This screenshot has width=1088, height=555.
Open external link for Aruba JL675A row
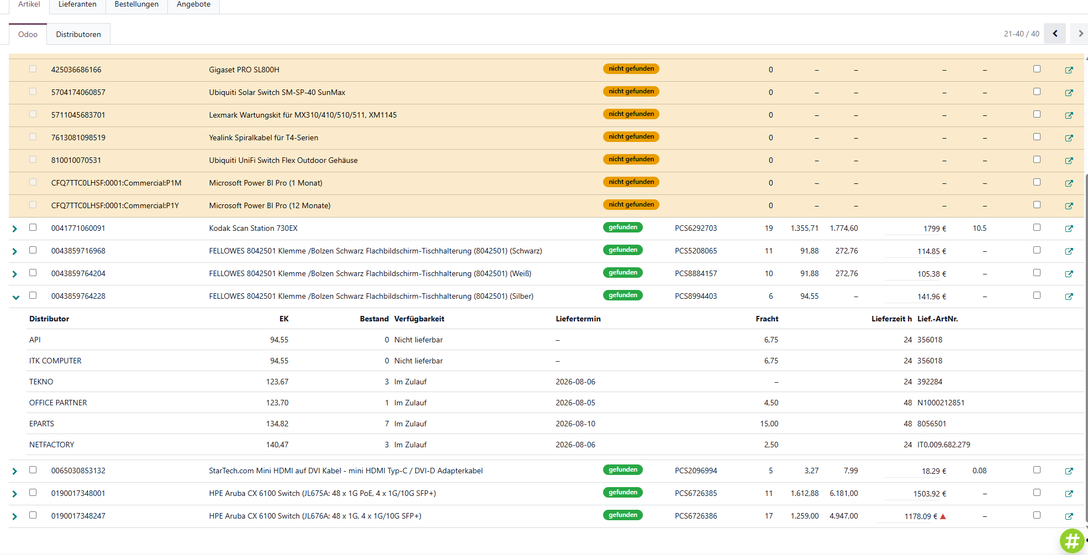[x=1069, y=493]
